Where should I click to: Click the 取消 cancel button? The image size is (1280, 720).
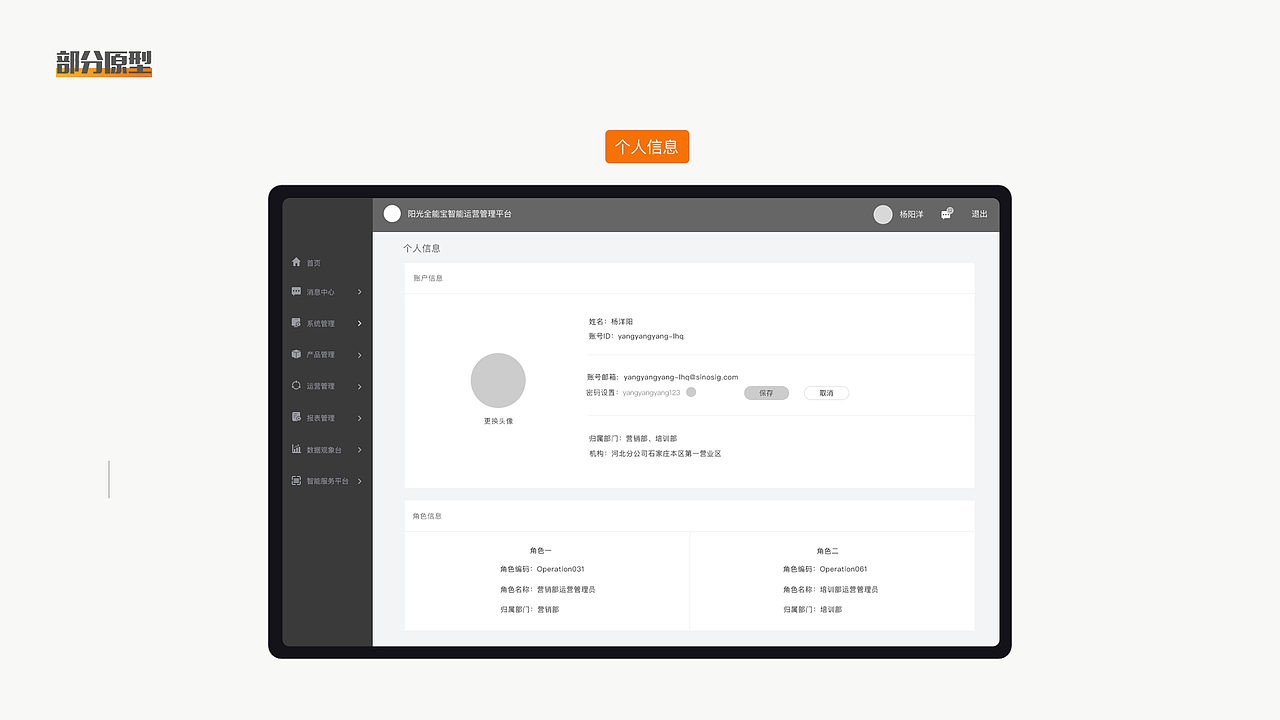pos(826,393)
